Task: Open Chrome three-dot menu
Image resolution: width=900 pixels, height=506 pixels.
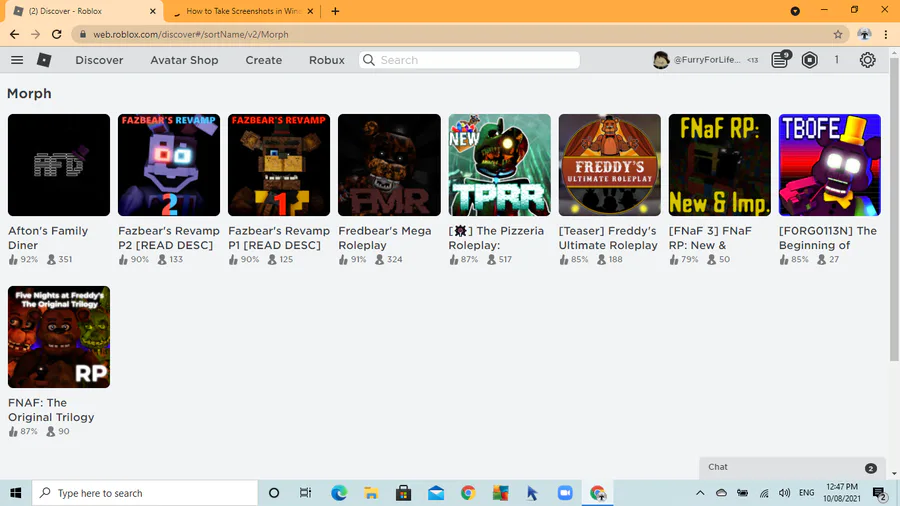Action: click(x=886, y=34)
